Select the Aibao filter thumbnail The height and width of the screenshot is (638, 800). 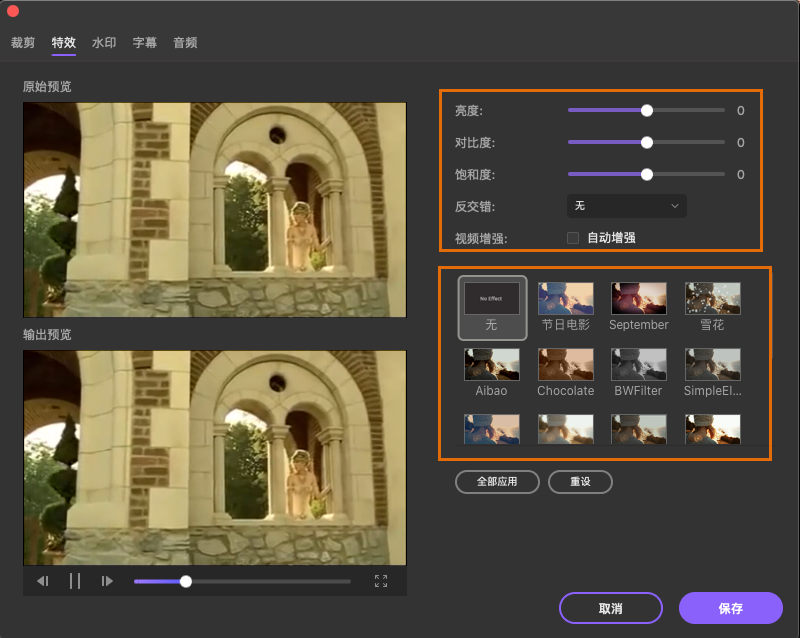(491, 364)
